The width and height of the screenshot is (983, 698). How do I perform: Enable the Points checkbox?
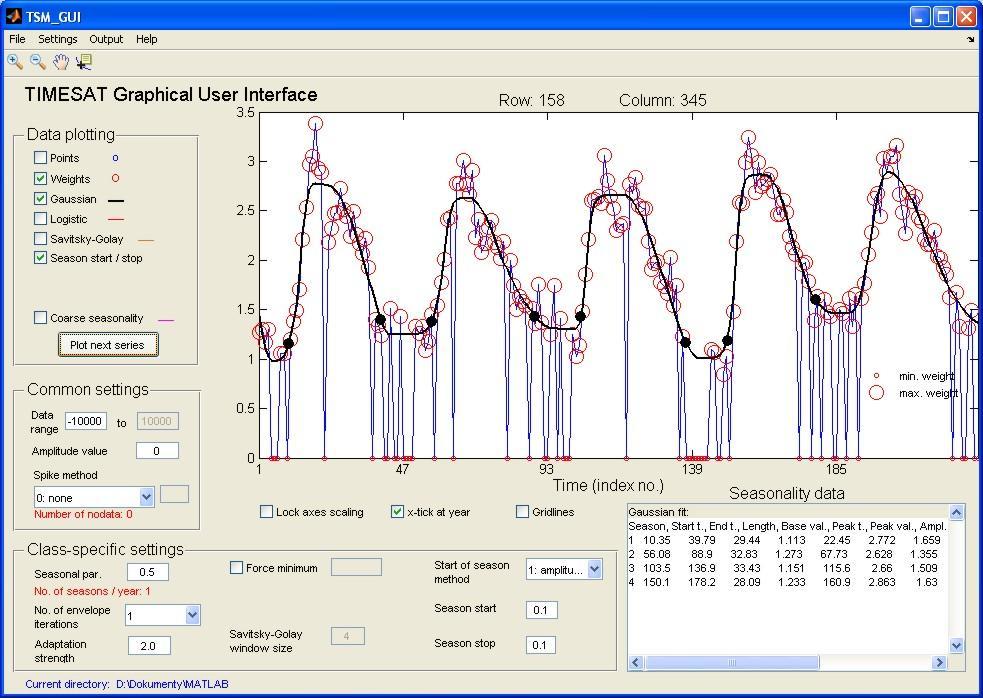[40, 158]
